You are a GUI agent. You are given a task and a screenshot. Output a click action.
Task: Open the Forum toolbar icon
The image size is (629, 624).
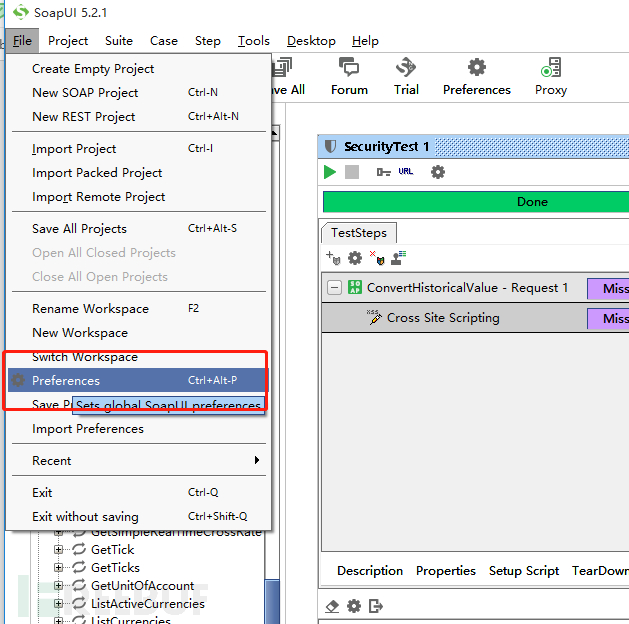click(x=349, y=77)
